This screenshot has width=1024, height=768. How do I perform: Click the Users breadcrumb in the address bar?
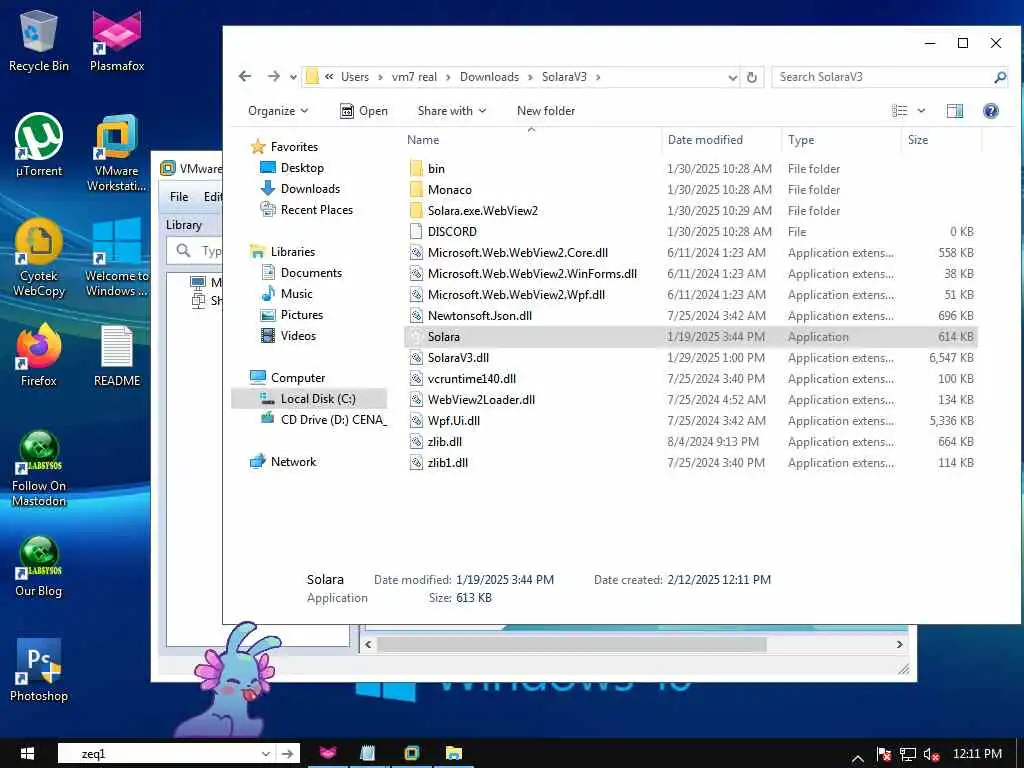click(x=355, y=77)
